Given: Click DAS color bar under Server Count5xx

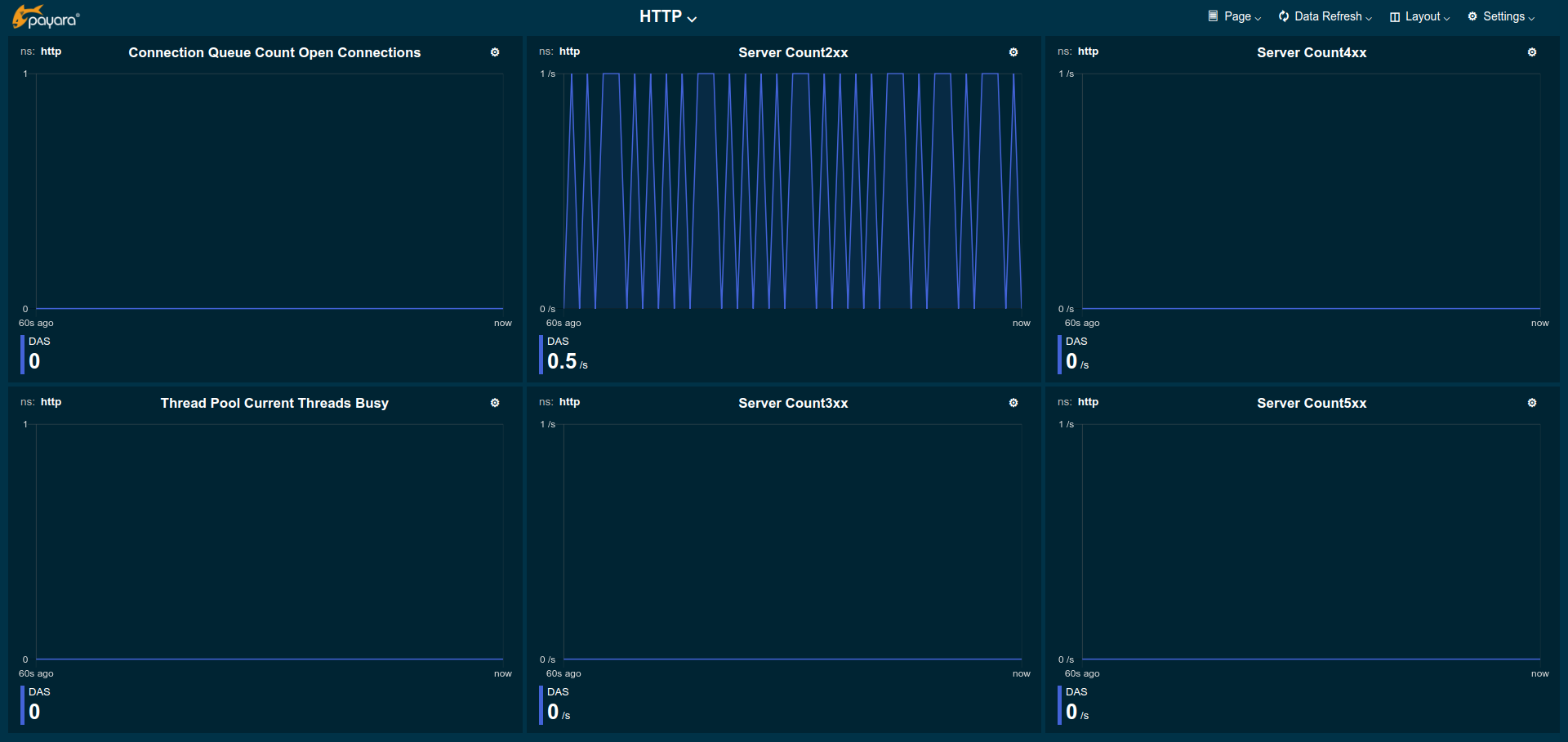Looking at the screenshot, I should (1059, 704).
